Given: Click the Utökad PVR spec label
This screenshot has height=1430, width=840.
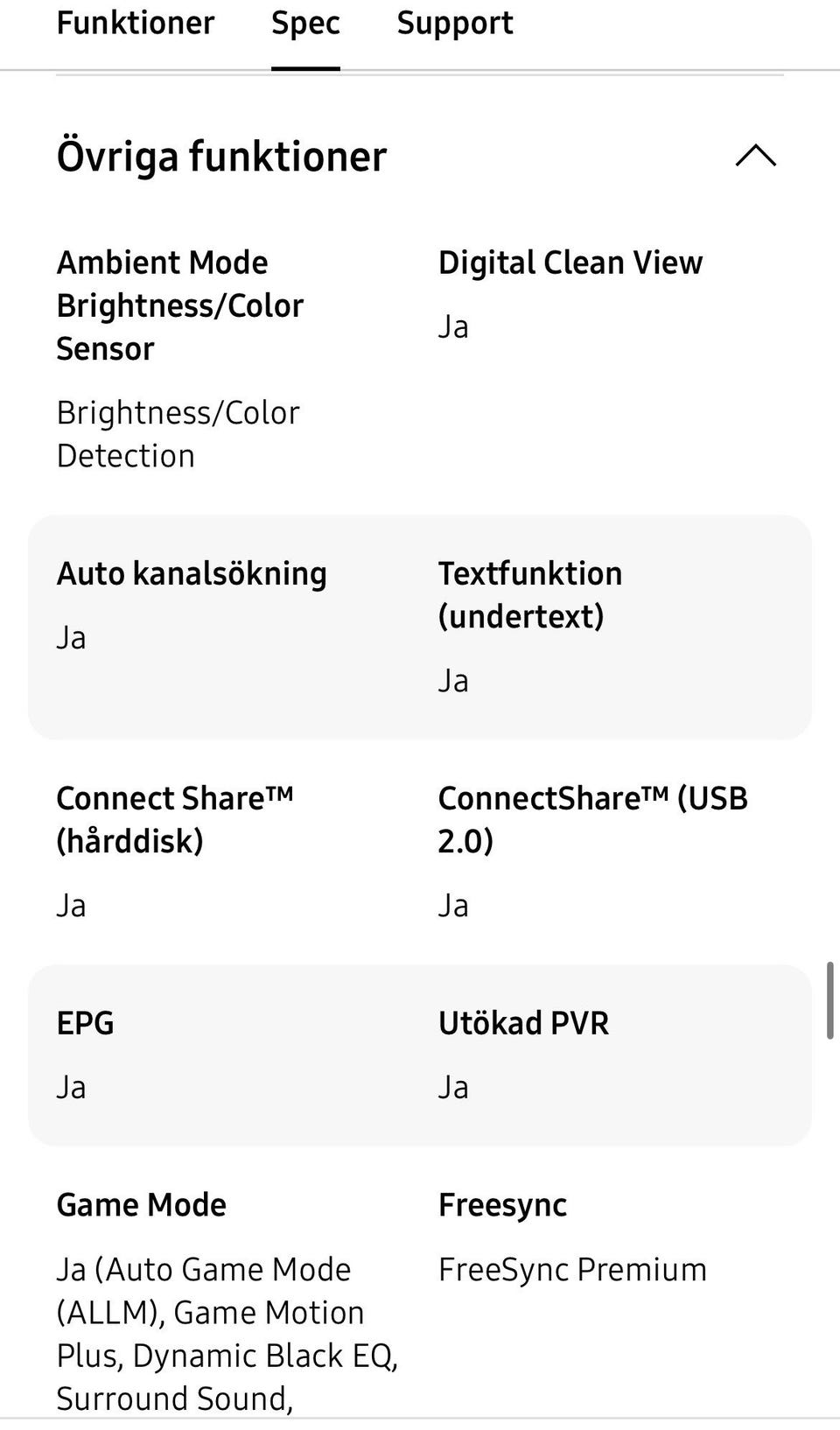Looking at the screenshot, I should pos(523,1023).
